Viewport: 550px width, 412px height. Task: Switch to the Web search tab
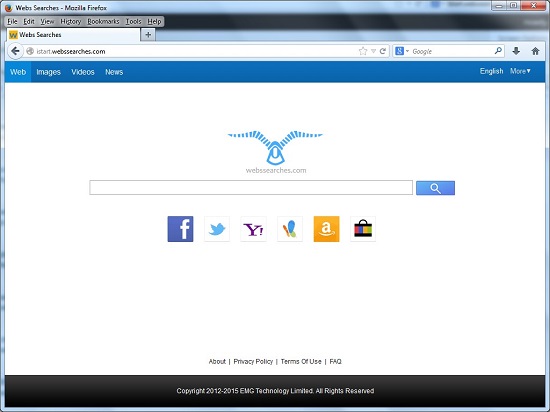(x=18, y=72)
